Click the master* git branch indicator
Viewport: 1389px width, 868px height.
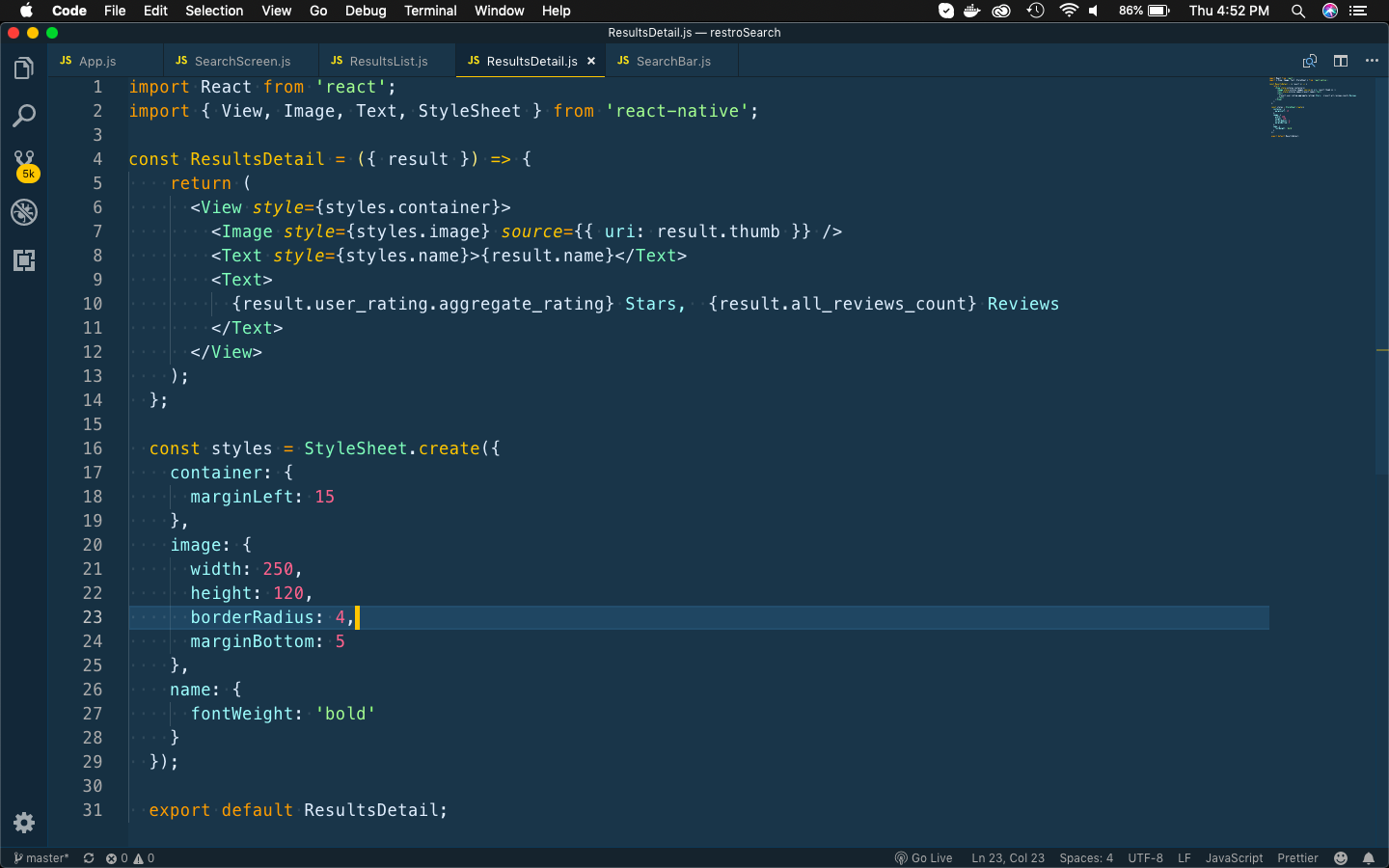point(41,858)
